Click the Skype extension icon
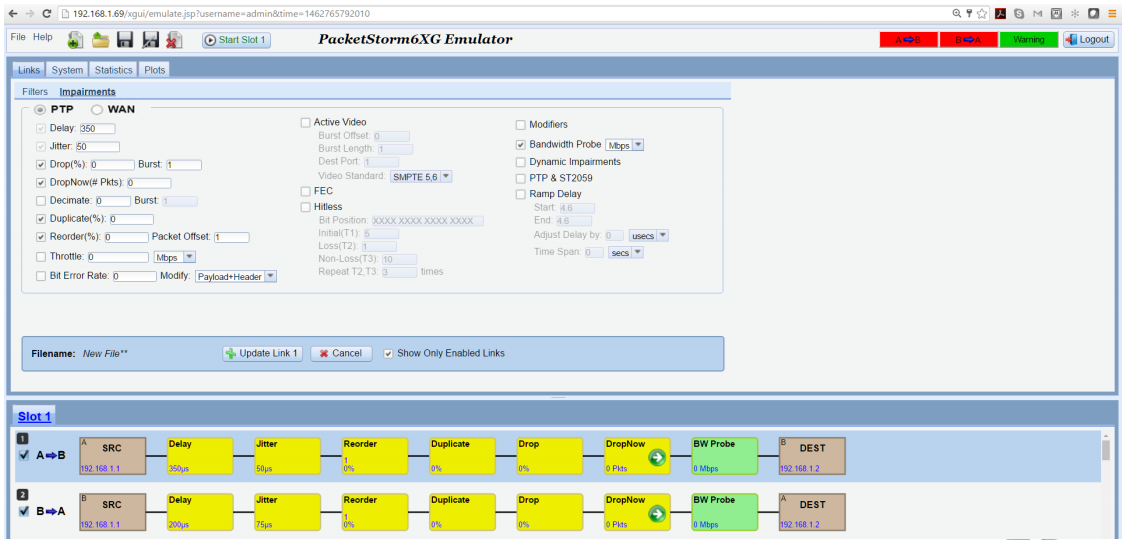Image resolution: width=1122 pixels, height=540 pixels. click(1020, 14)
